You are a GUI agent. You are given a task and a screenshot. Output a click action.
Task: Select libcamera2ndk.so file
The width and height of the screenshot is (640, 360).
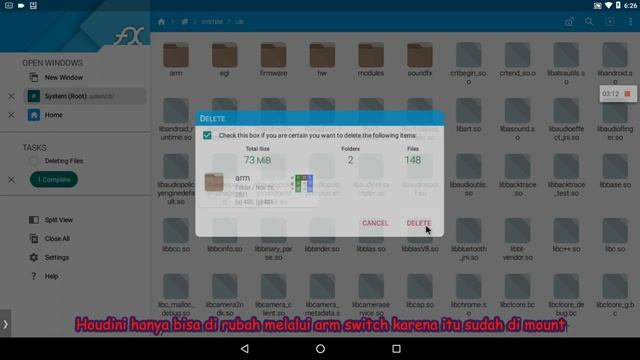[x=224, y=295]
